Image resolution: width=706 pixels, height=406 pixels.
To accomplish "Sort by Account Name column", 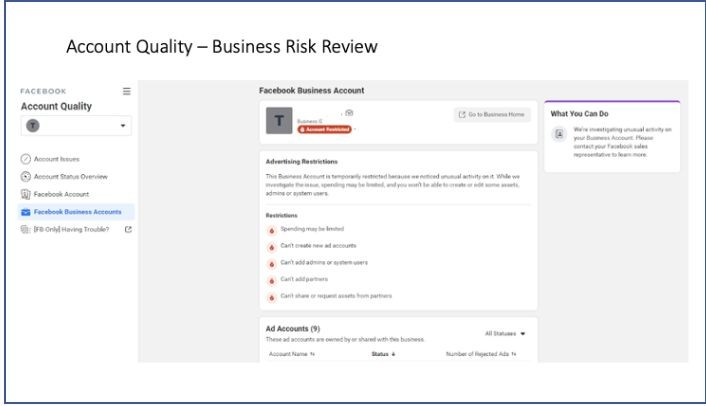I will [291, 354].
